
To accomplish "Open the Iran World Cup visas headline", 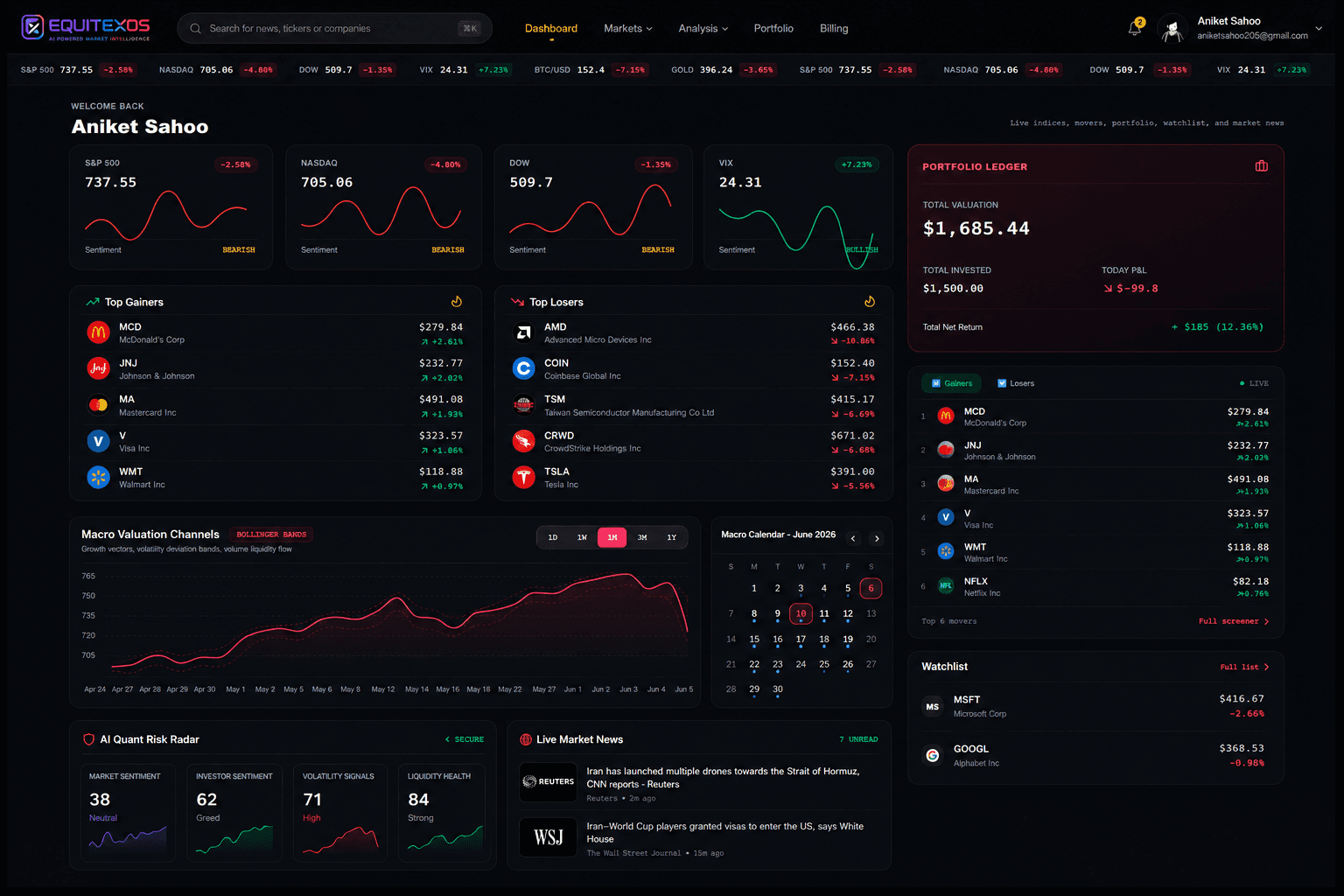I will (724, 832).
